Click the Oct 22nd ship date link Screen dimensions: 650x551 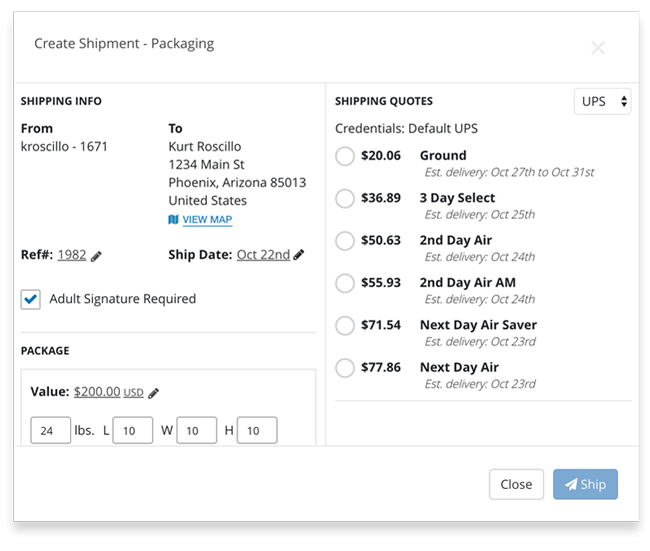[263, 255]
